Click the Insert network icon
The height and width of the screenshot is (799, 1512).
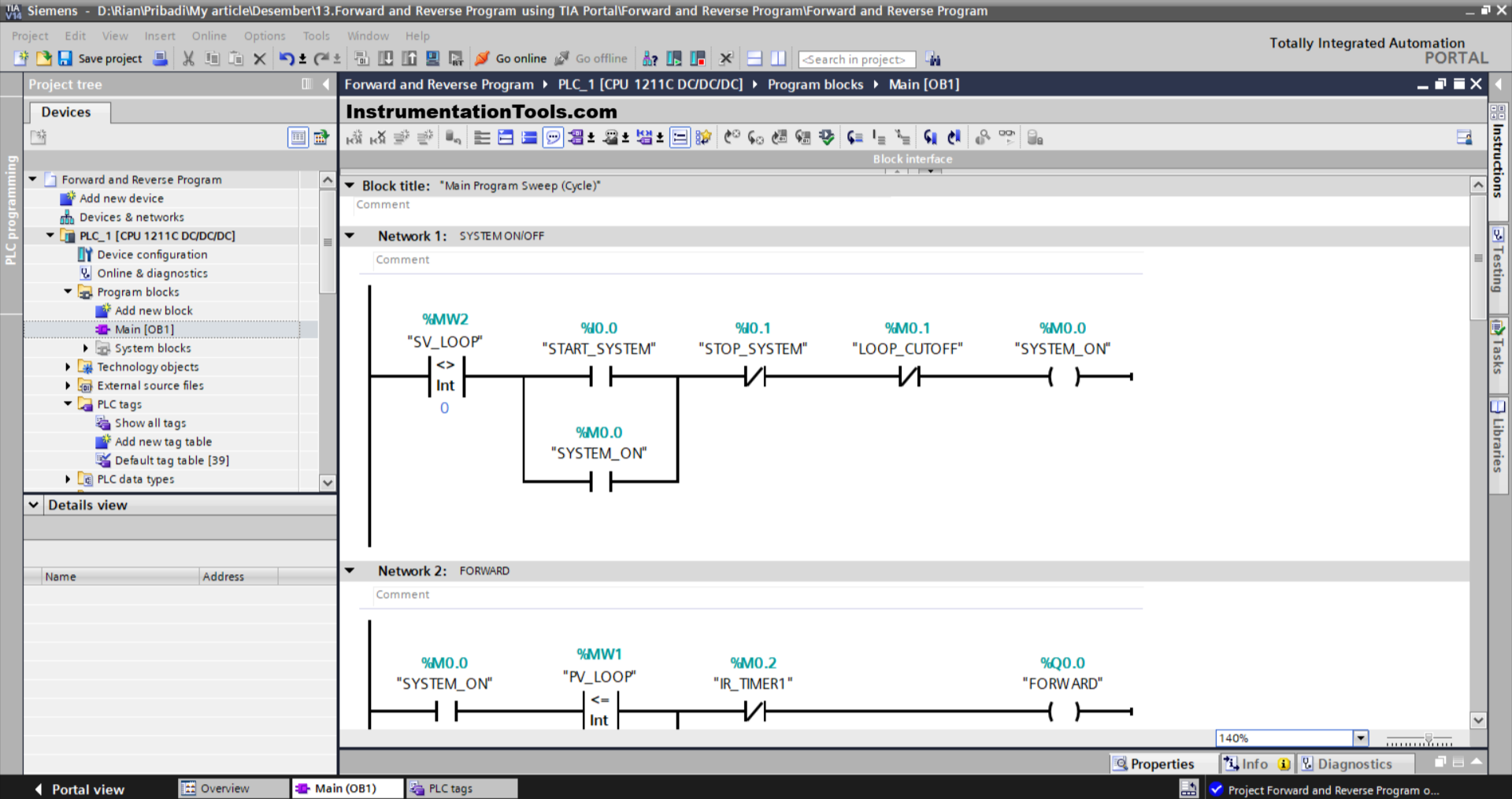[x=354, y=138]
